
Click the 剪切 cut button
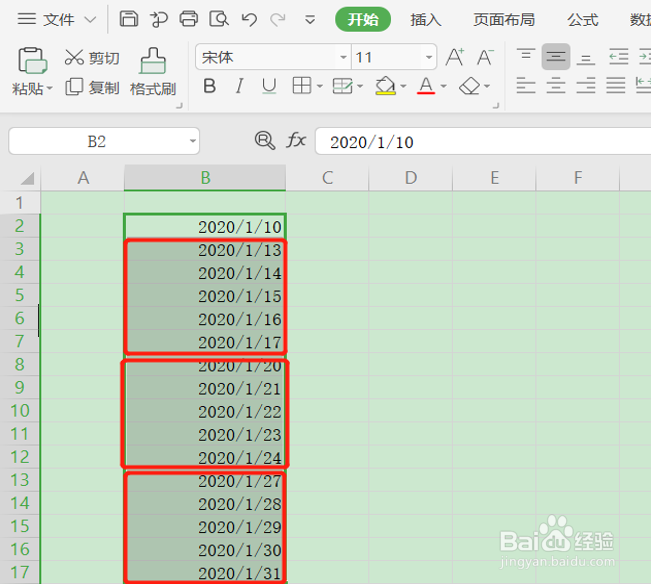92,58
